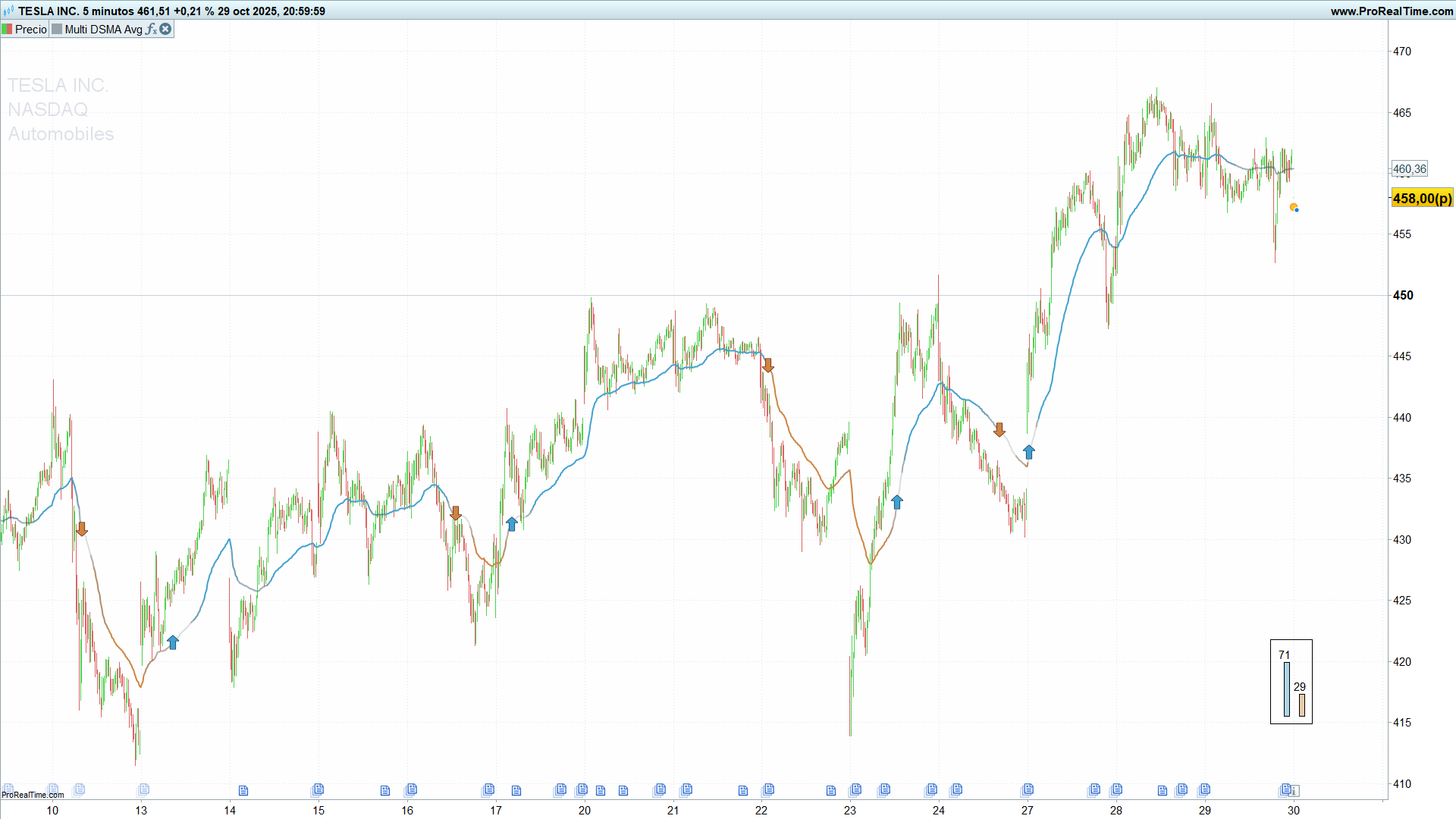Open the news icon just before date 17
This screenshot has width=1456, height=819.
click(488, 789)
